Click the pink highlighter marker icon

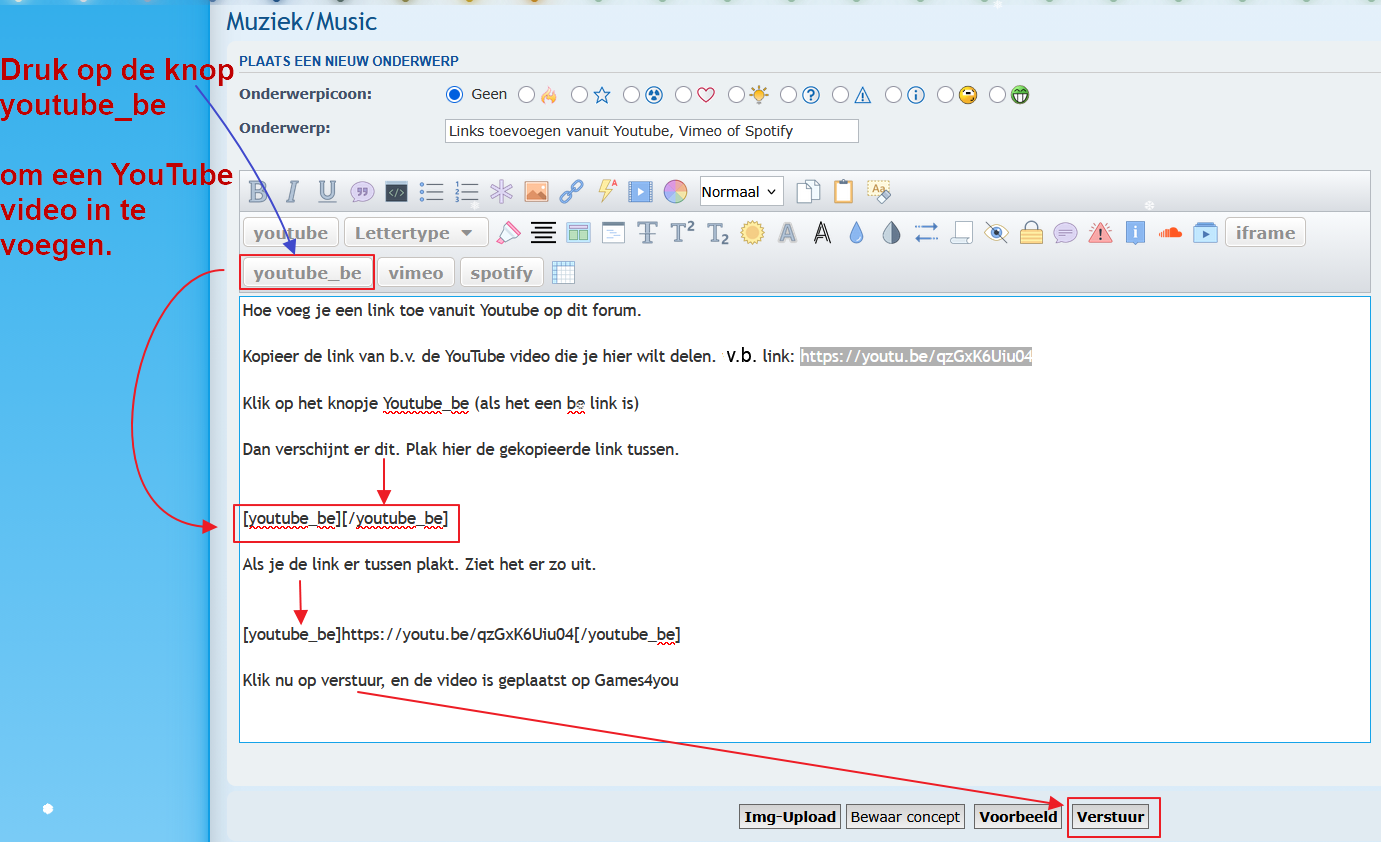(x=509, y=233)
